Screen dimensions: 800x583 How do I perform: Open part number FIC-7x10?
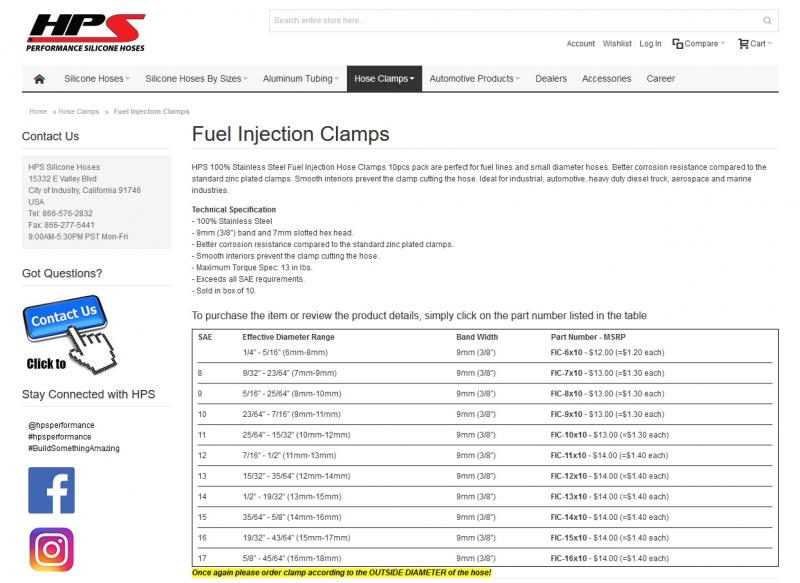click(566, 373)
